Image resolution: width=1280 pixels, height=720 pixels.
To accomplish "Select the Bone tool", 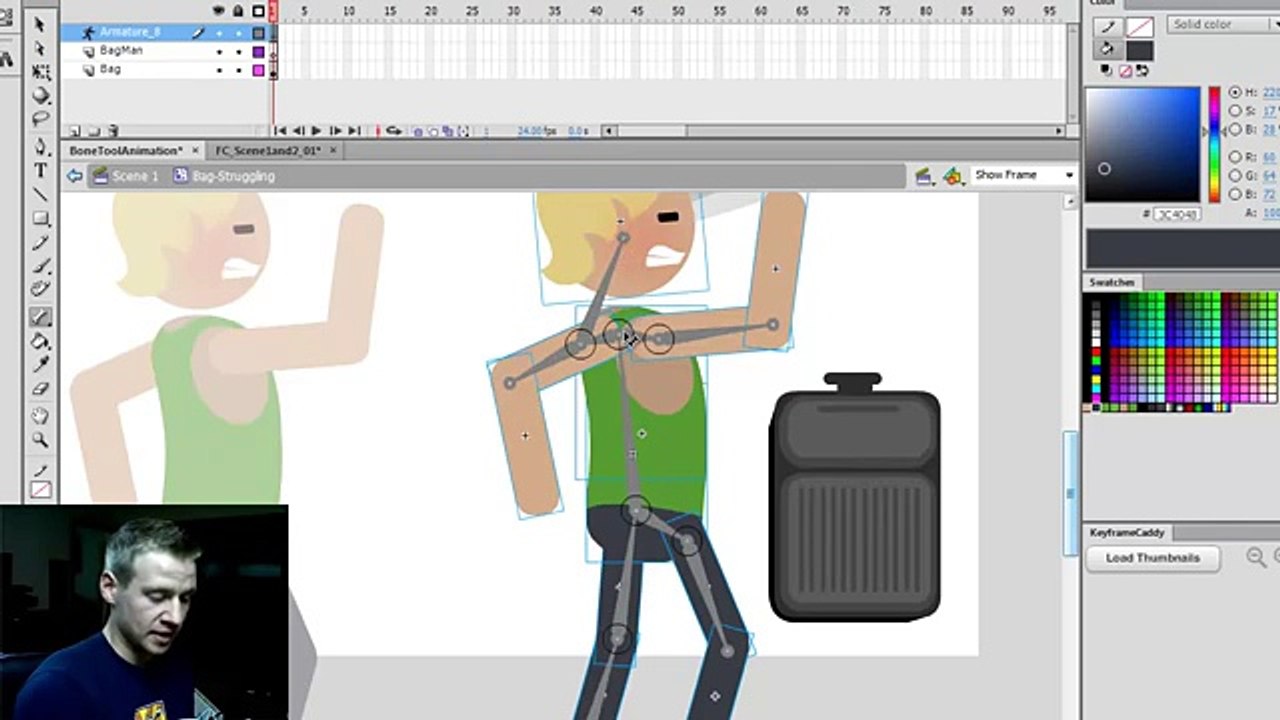I will point(40,317).
